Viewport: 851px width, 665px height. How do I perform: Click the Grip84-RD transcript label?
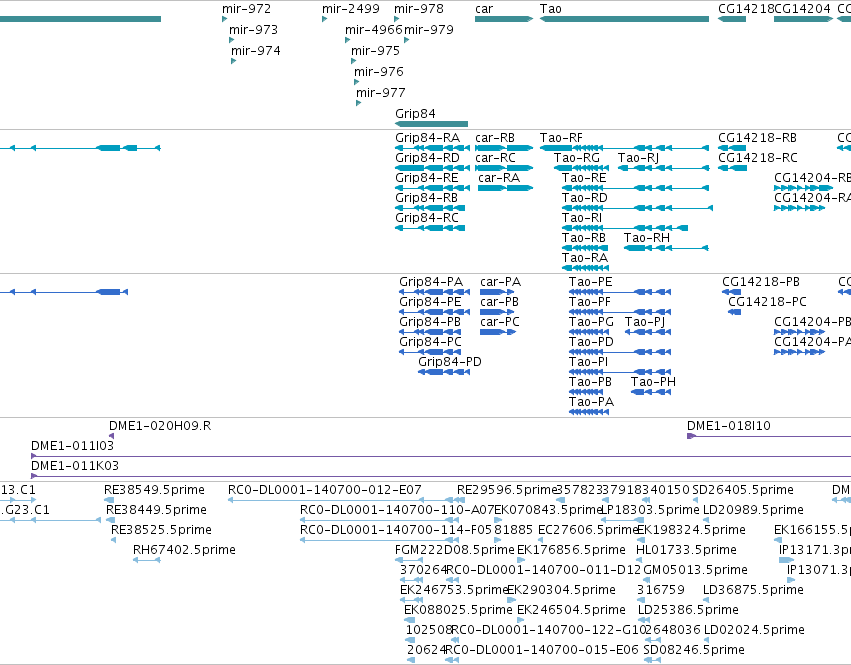(x=427, y=157)
